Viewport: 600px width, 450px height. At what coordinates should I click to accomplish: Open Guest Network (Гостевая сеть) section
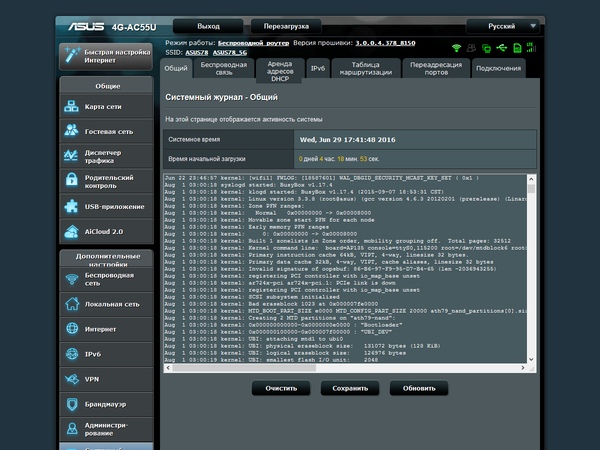pos(108,131)
